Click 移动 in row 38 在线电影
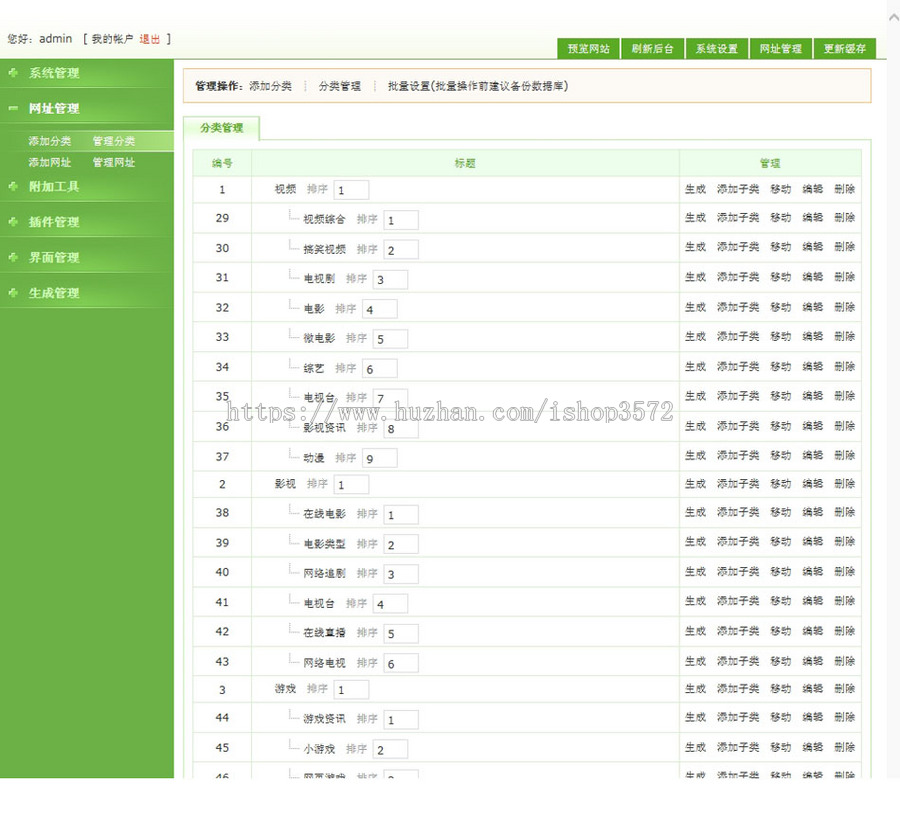 (781, 513)
